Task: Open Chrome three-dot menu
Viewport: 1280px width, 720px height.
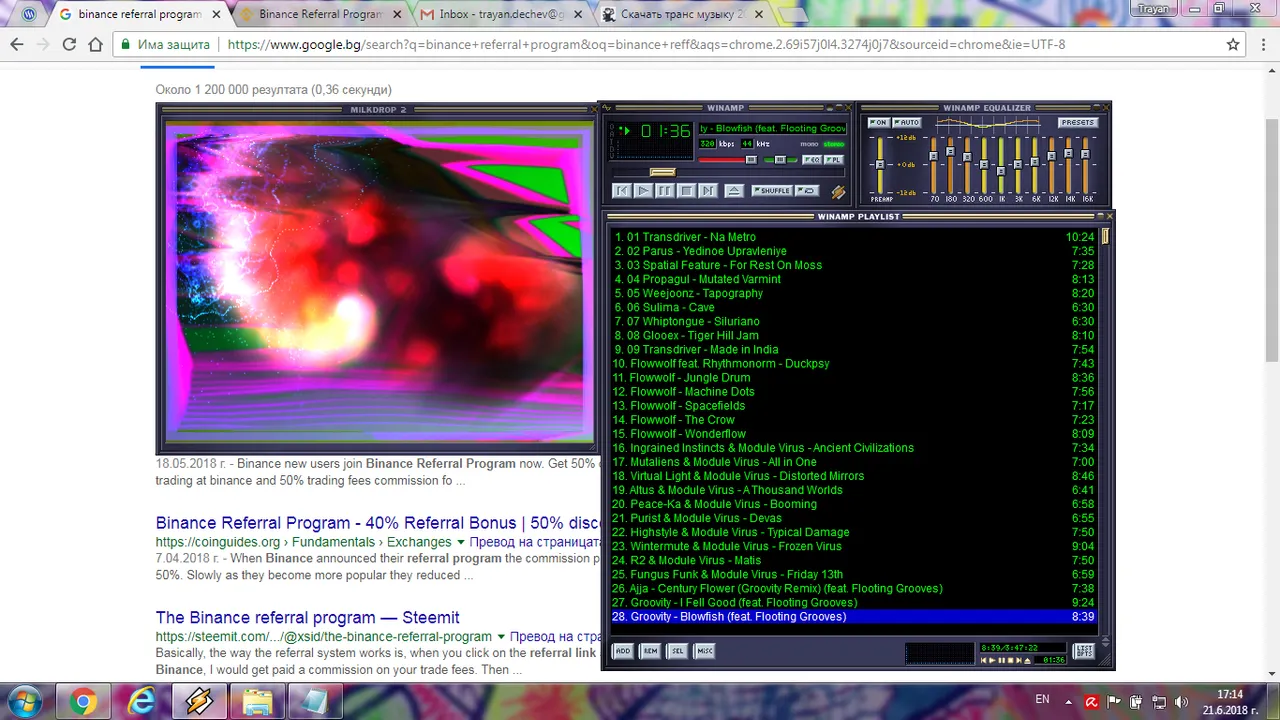Action: (x=1262, y=45)
